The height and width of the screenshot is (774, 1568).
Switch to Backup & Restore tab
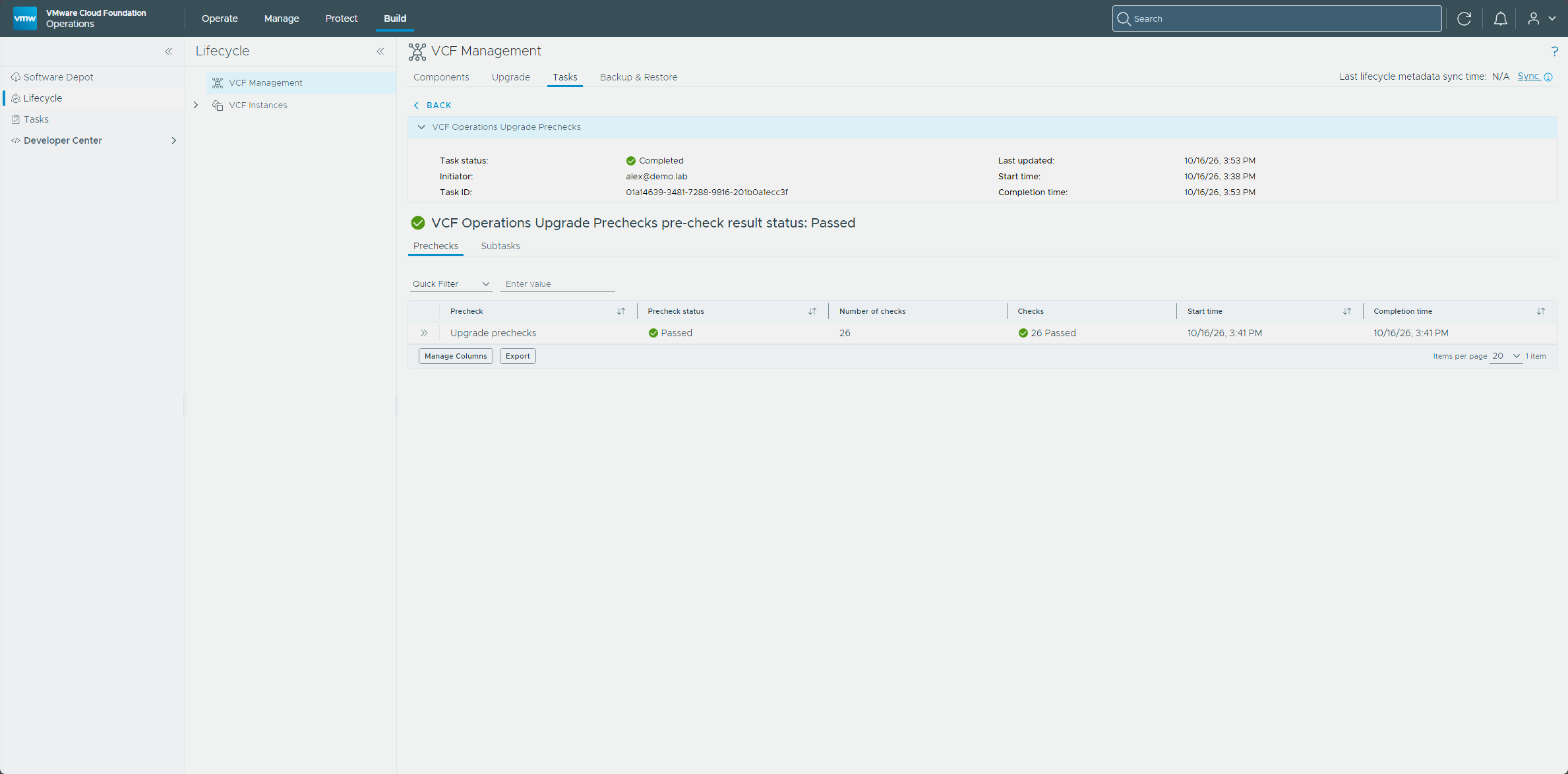point(638,77)
